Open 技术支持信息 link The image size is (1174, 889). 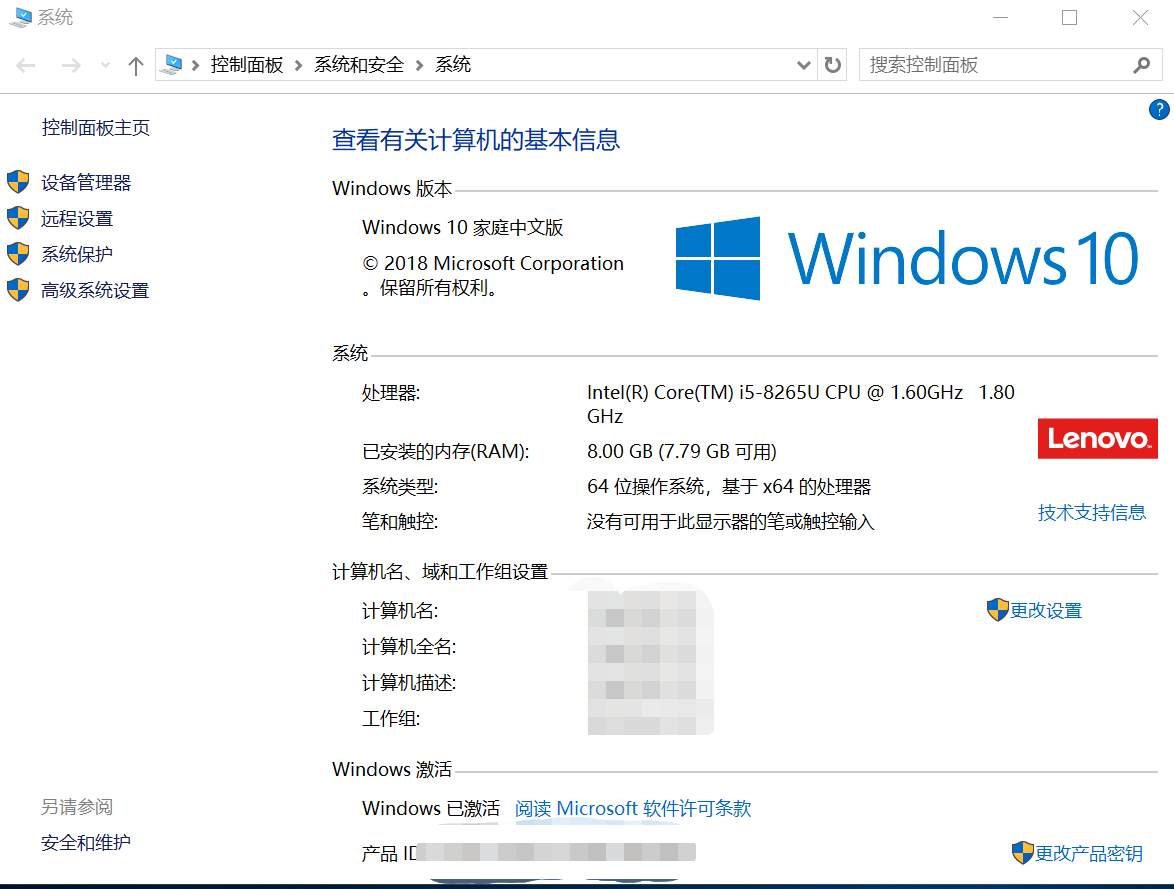point(1092,513)
